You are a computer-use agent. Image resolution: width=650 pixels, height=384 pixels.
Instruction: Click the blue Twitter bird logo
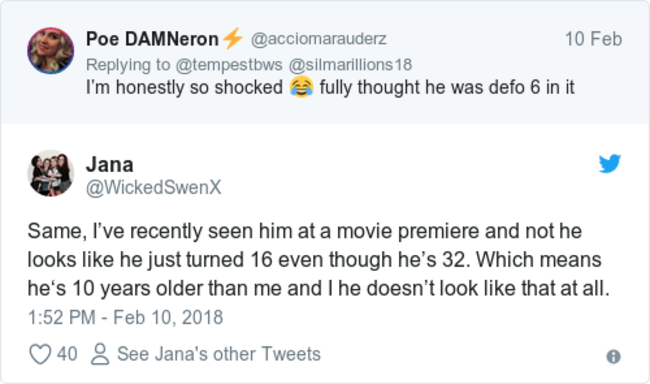[609, 163]
